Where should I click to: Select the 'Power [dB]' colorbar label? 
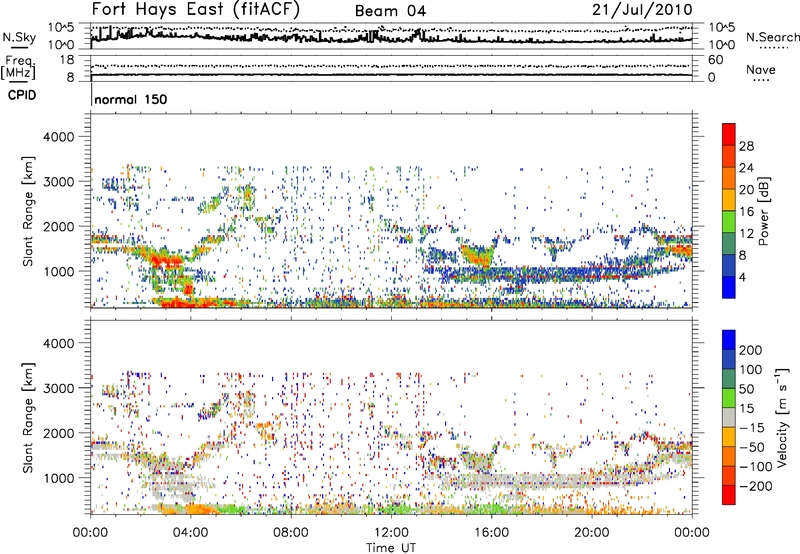(x=763, y=211)
